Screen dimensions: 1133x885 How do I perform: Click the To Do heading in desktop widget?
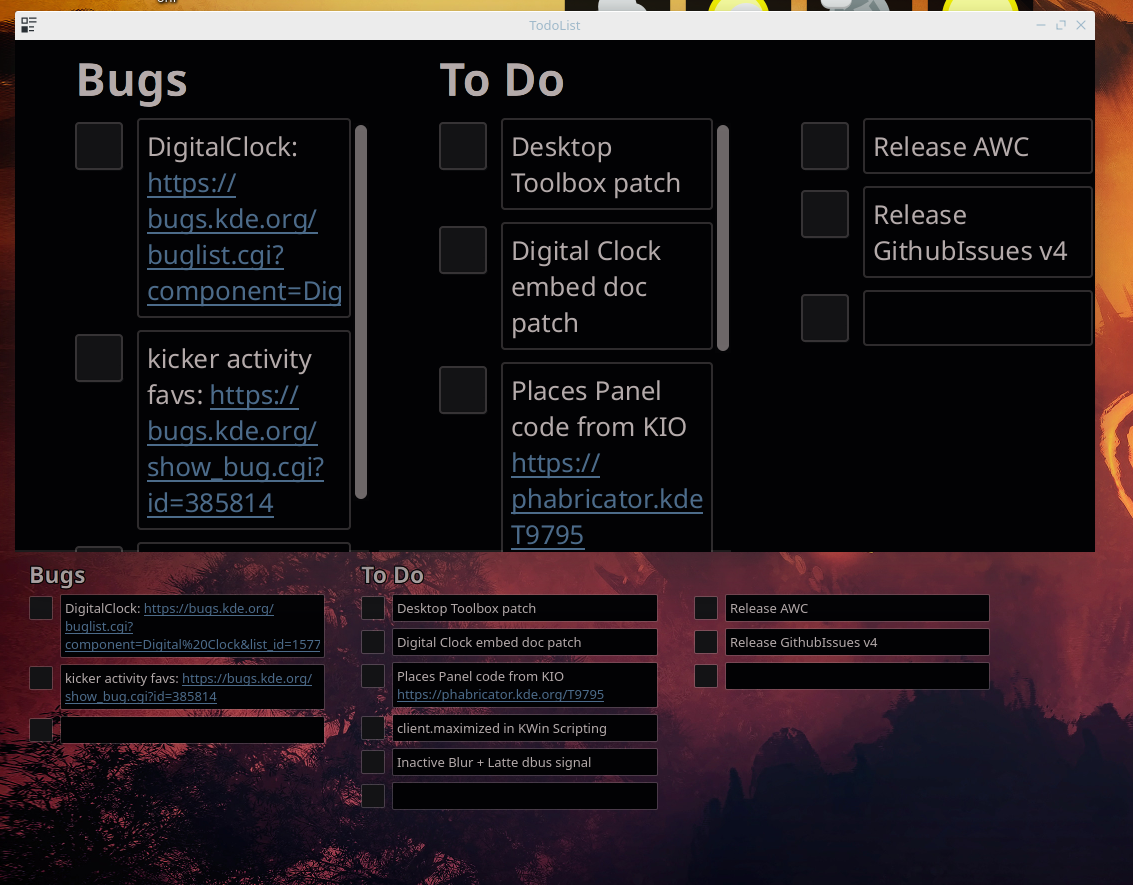[x=392, y=575]
